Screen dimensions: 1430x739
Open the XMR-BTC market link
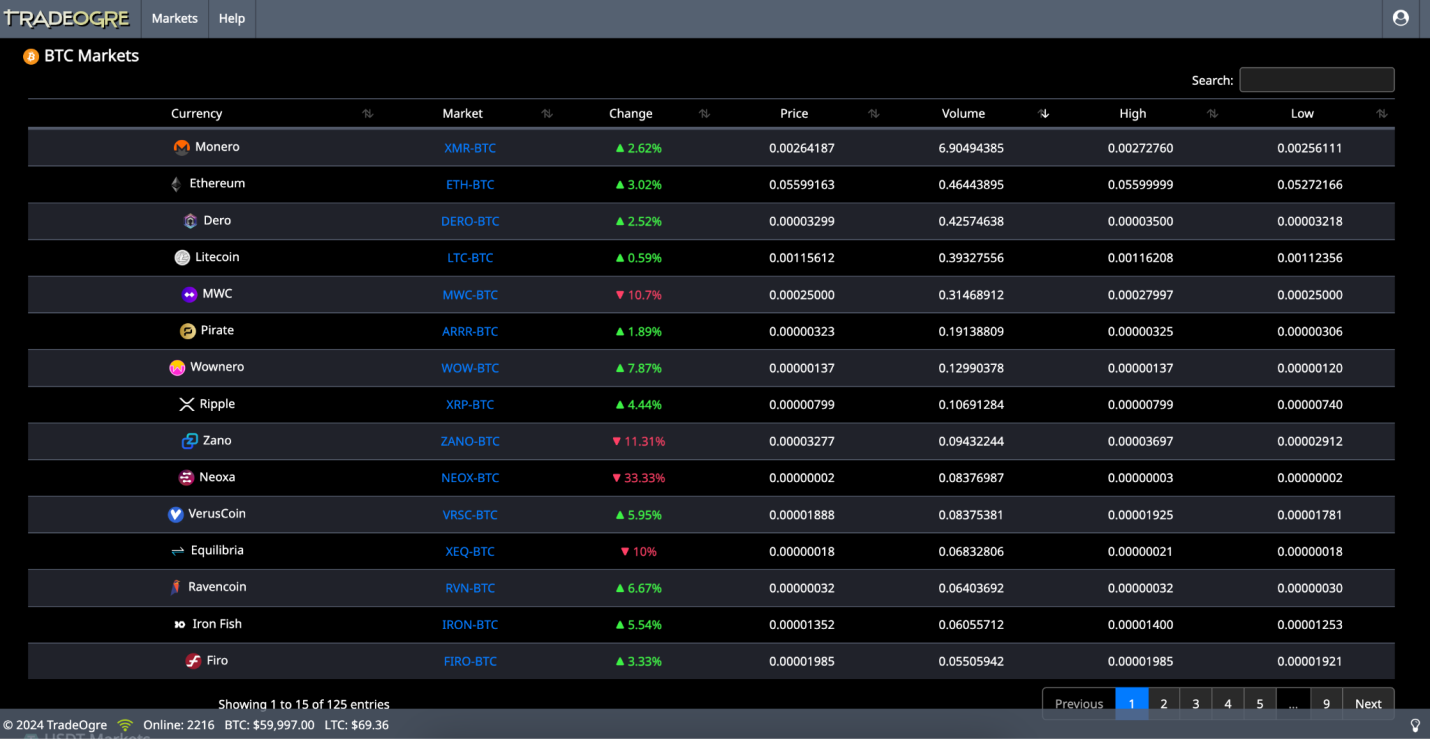tap(470, 148)
